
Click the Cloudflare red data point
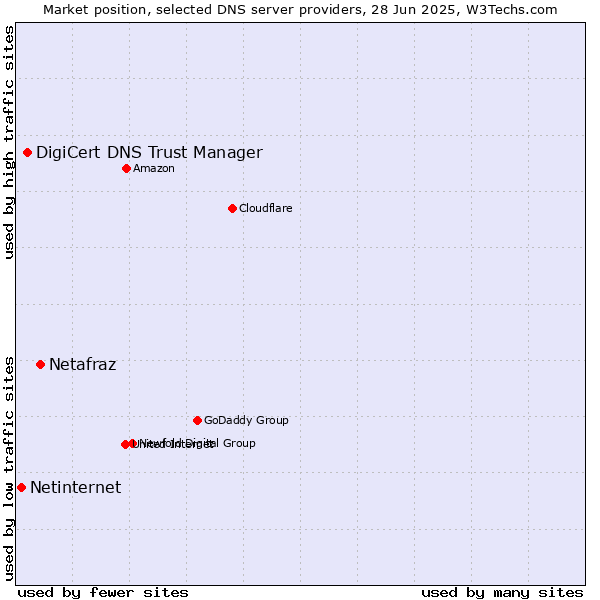point(232,209)
